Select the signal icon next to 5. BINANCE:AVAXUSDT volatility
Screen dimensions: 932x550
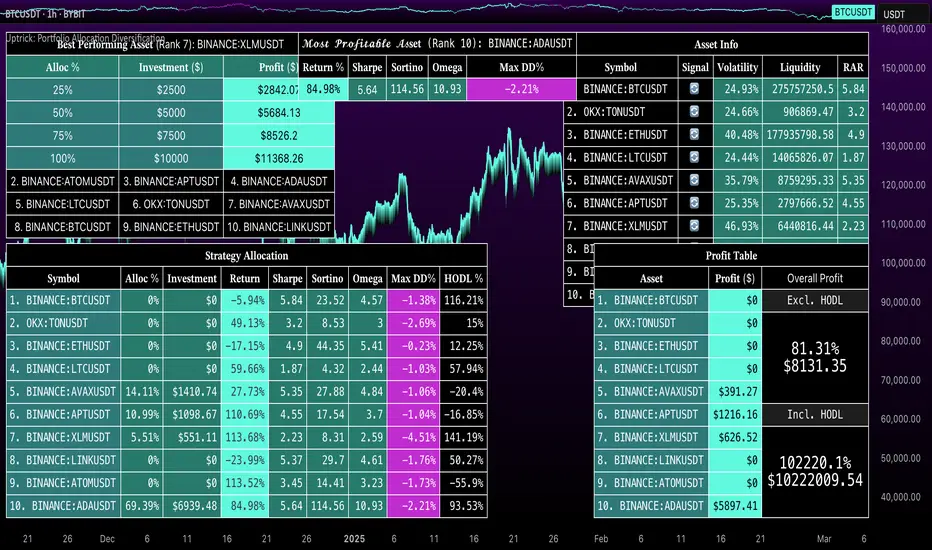(694, 180)
